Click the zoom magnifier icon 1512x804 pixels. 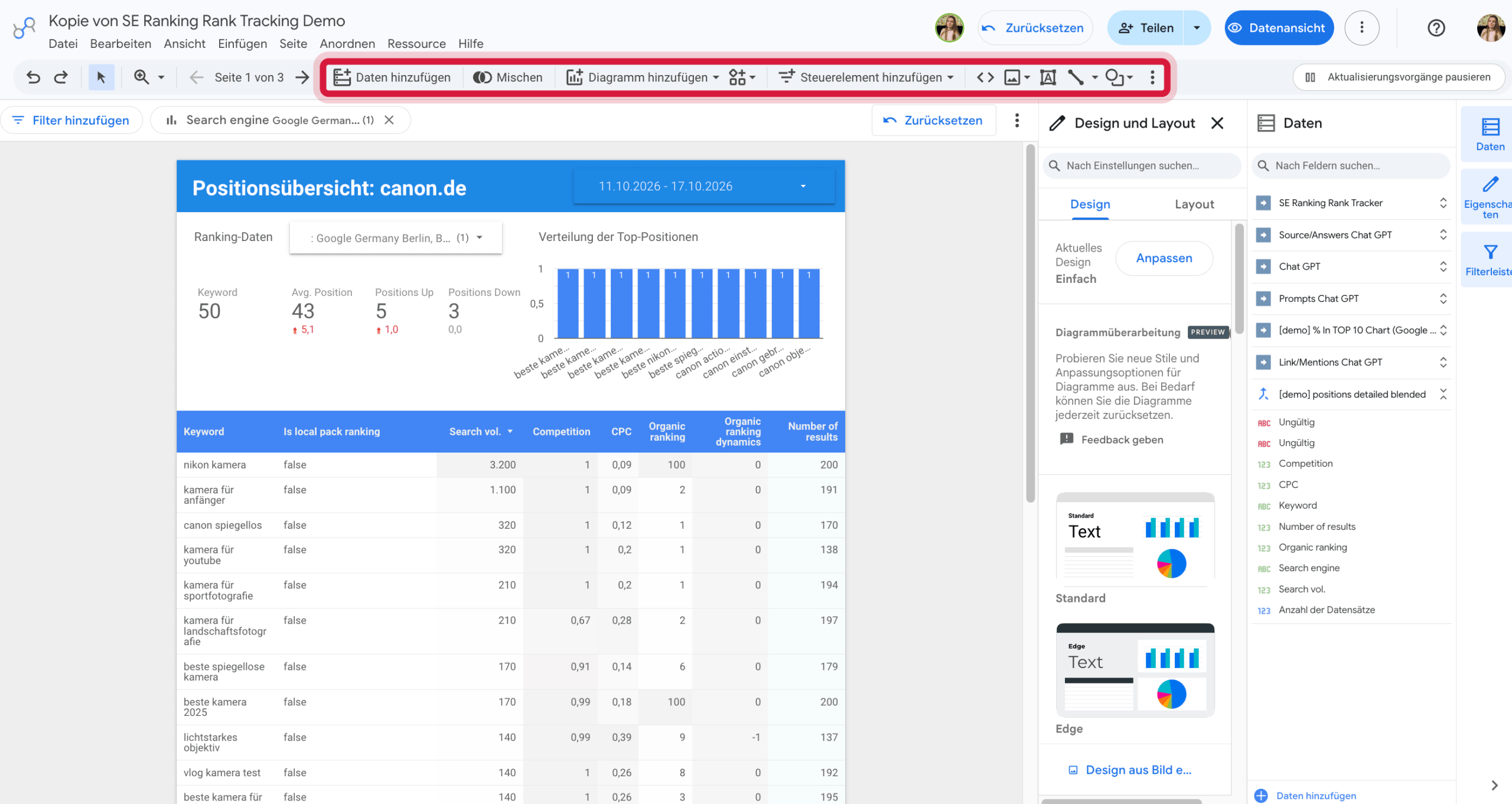click(141, 77)
